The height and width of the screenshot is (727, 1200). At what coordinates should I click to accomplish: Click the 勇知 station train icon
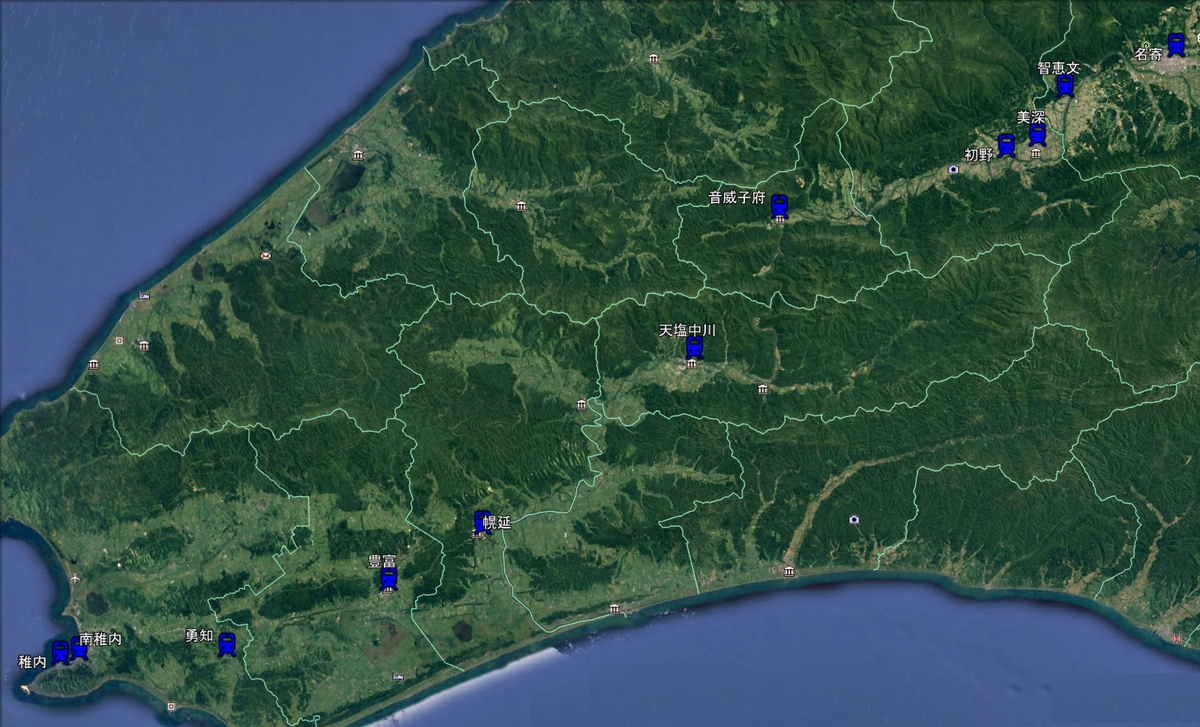click(x=227, y=645)
